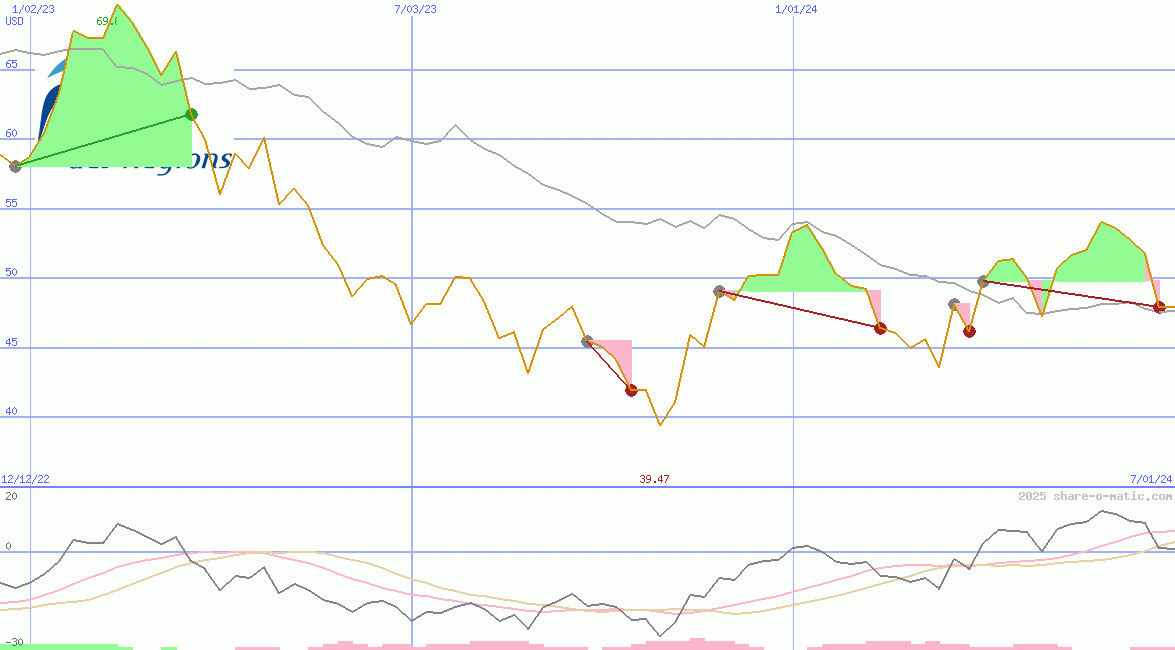Click the 7/01/24 end date label
This screenshot has height=650, width=1175.
click(x=1151, y=479)
